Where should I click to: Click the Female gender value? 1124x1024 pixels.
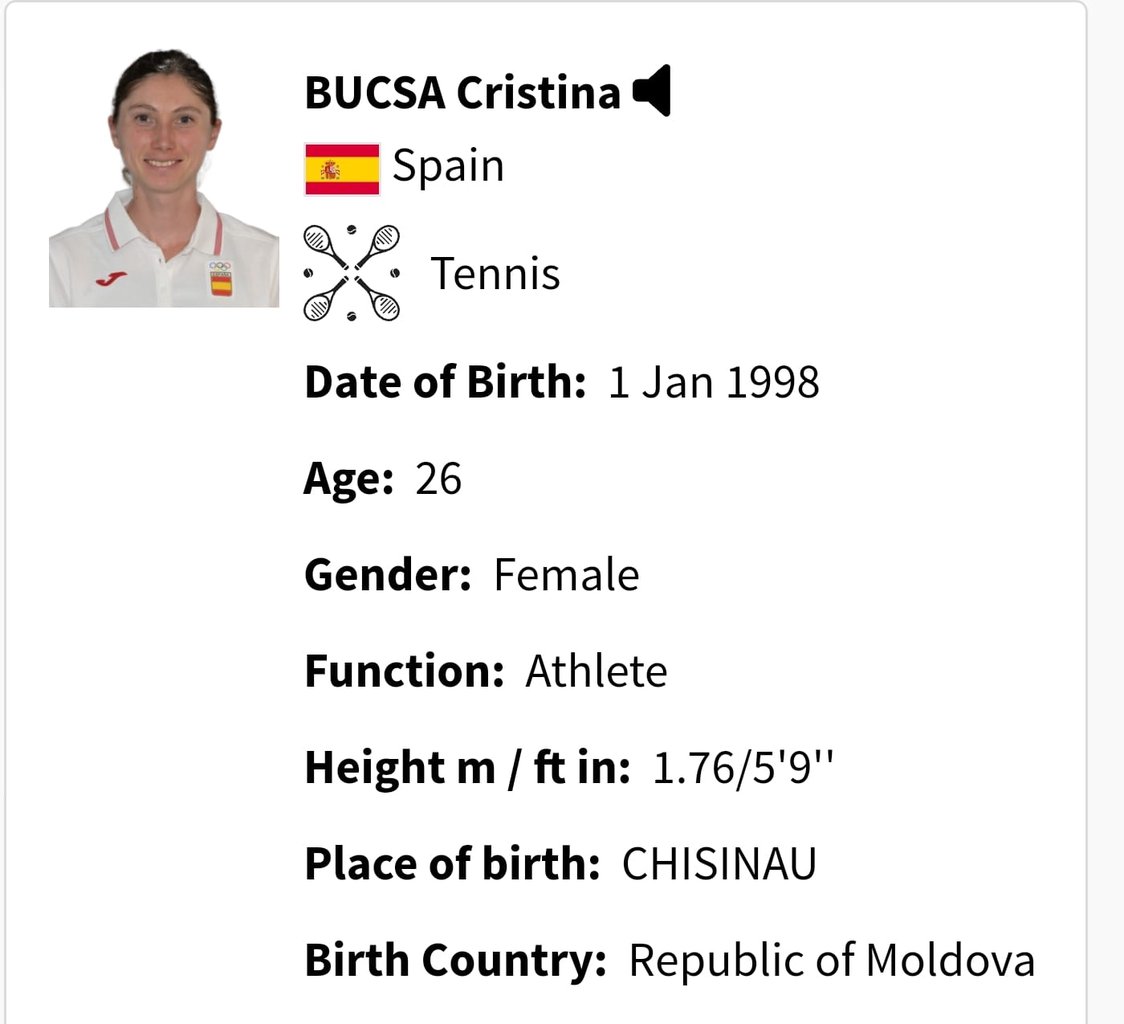(566, 575)
